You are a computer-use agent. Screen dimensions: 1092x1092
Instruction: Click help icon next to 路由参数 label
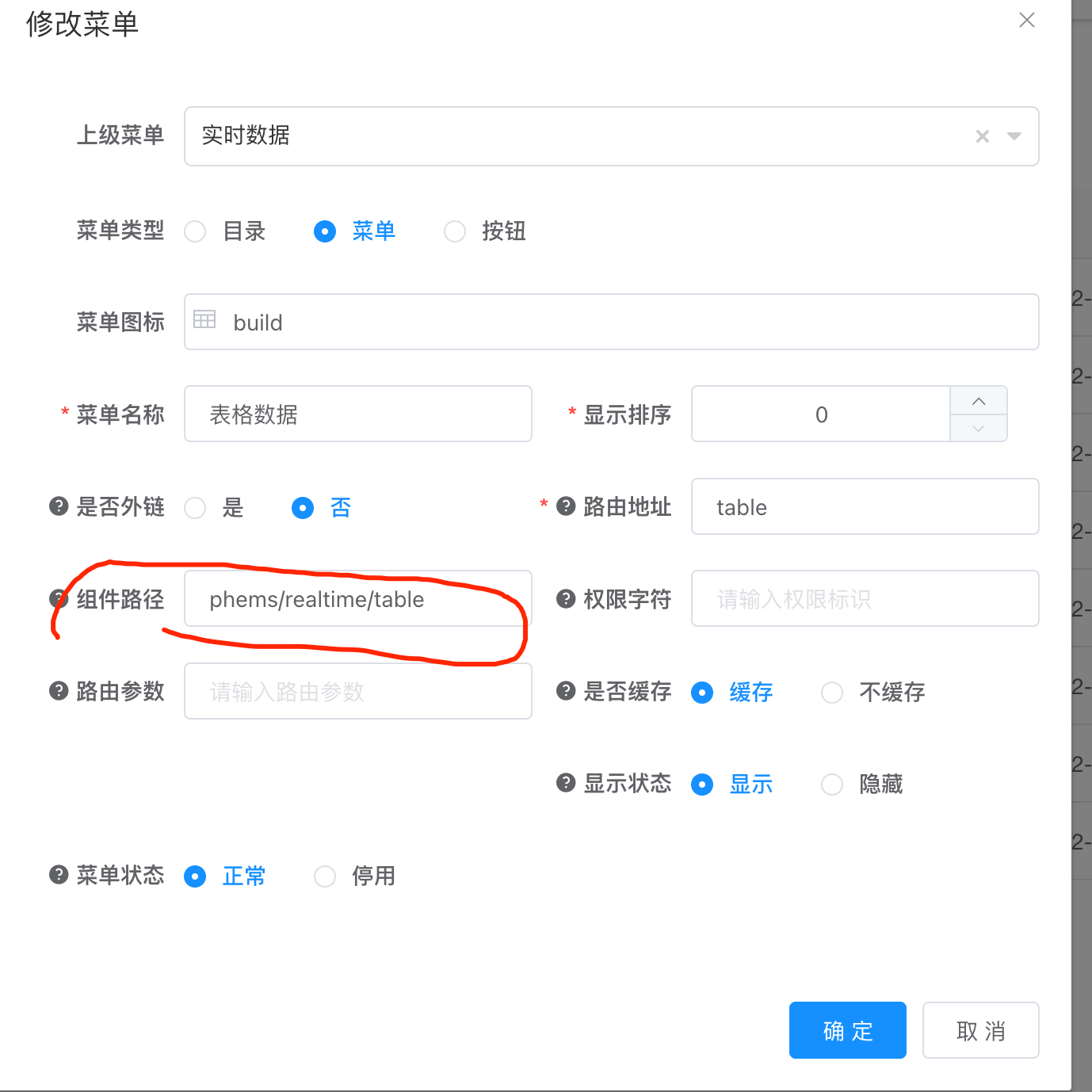(59, 690)
